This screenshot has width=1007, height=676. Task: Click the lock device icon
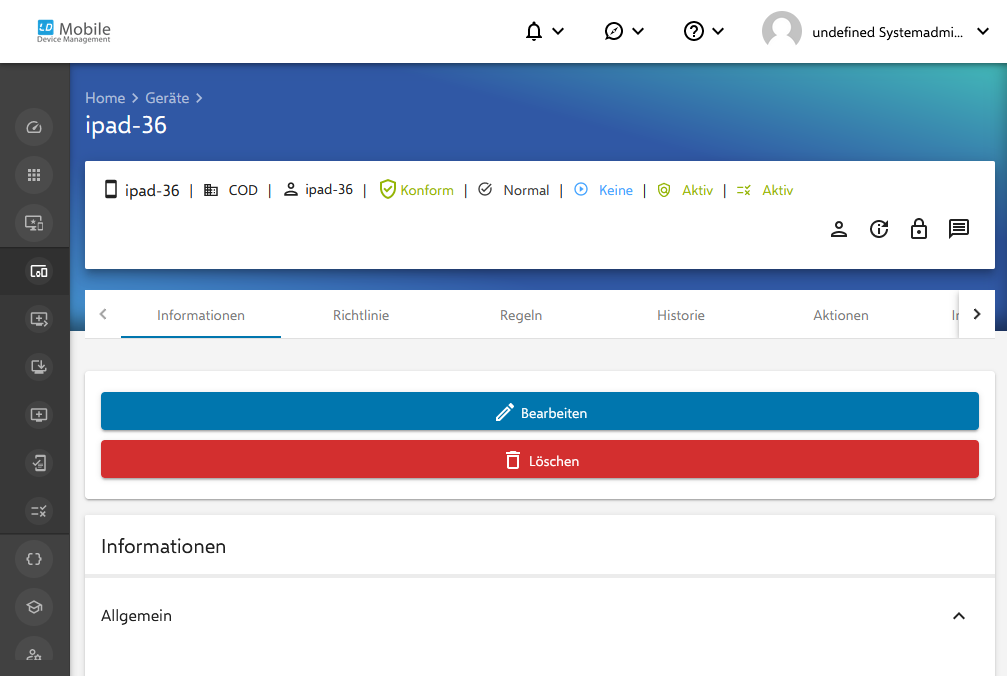tap(919, 229)
